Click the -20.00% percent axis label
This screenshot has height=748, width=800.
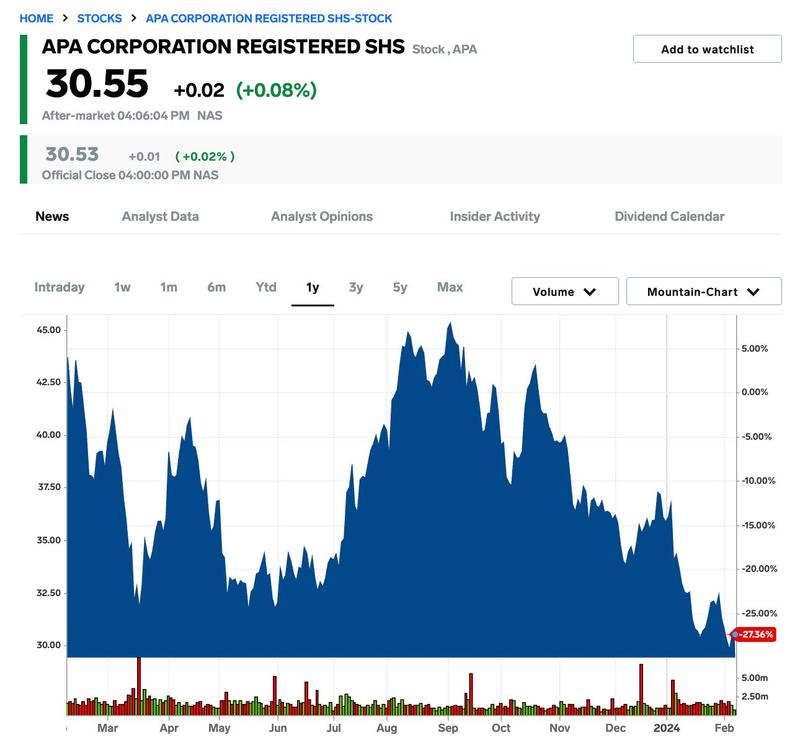759,568
